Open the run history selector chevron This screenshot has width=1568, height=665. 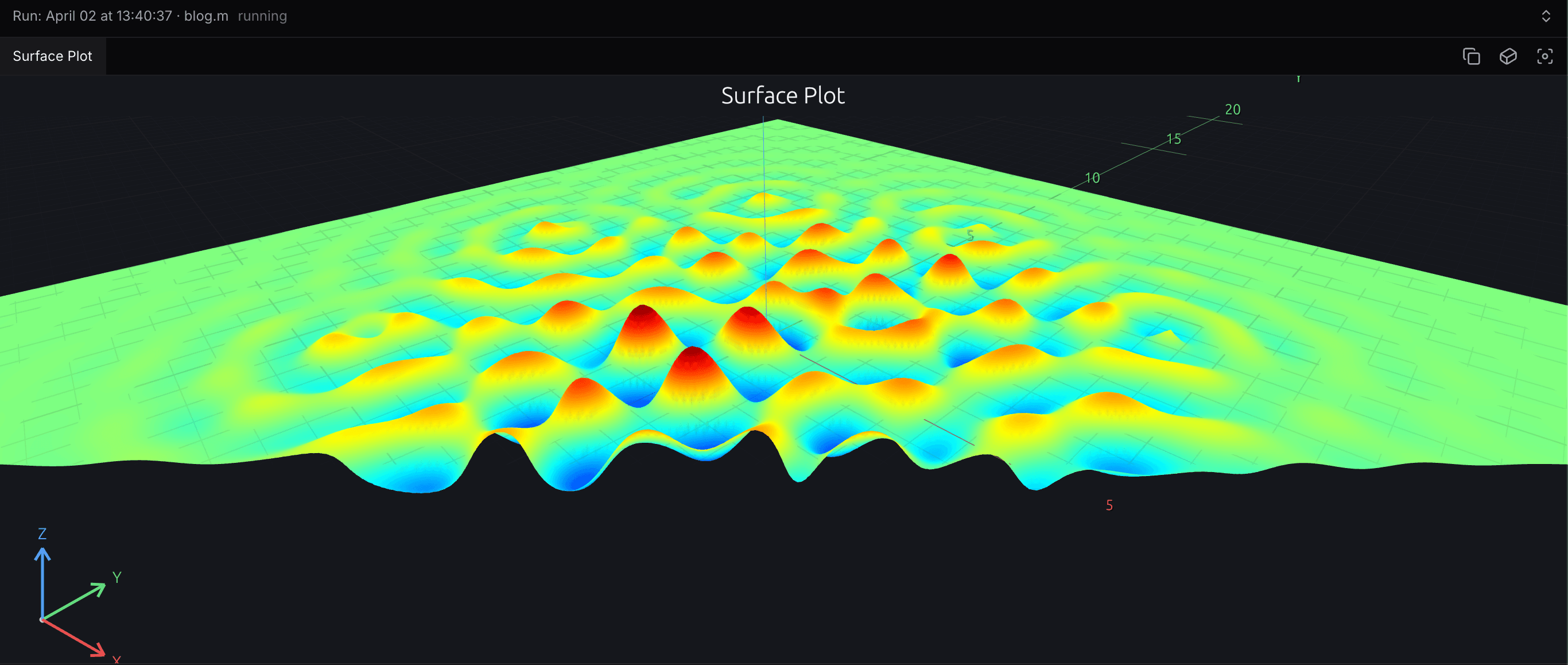point(1546,17)
